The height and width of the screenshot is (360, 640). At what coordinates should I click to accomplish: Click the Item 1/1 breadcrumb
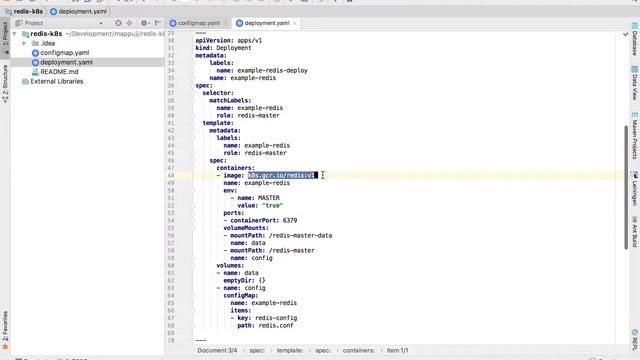pyautogui.click(x=397, y=351)
